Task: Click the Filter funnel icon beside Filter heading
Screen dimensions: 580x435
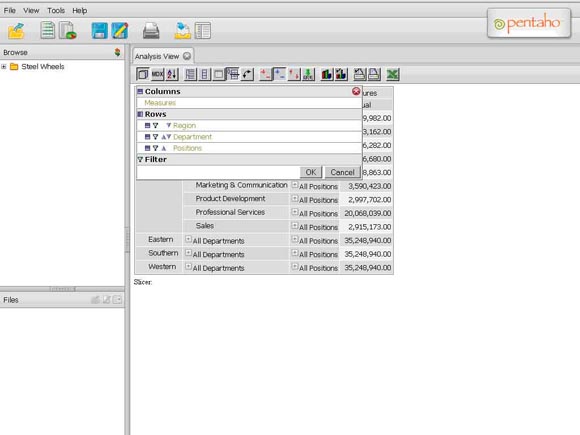Action: (140, 159)
